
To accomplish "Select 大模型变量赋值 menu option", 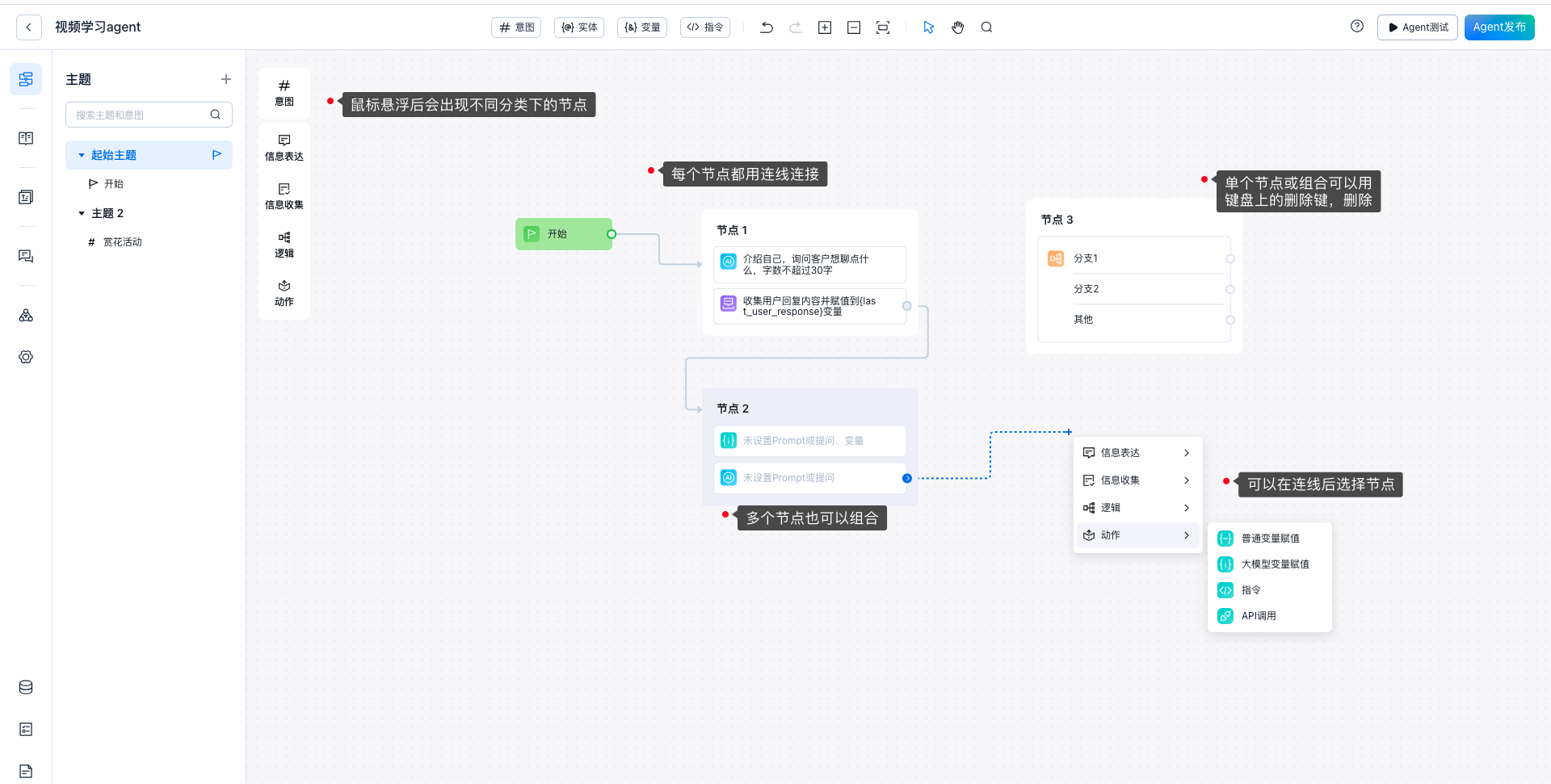I will (x=1275, y=564).
